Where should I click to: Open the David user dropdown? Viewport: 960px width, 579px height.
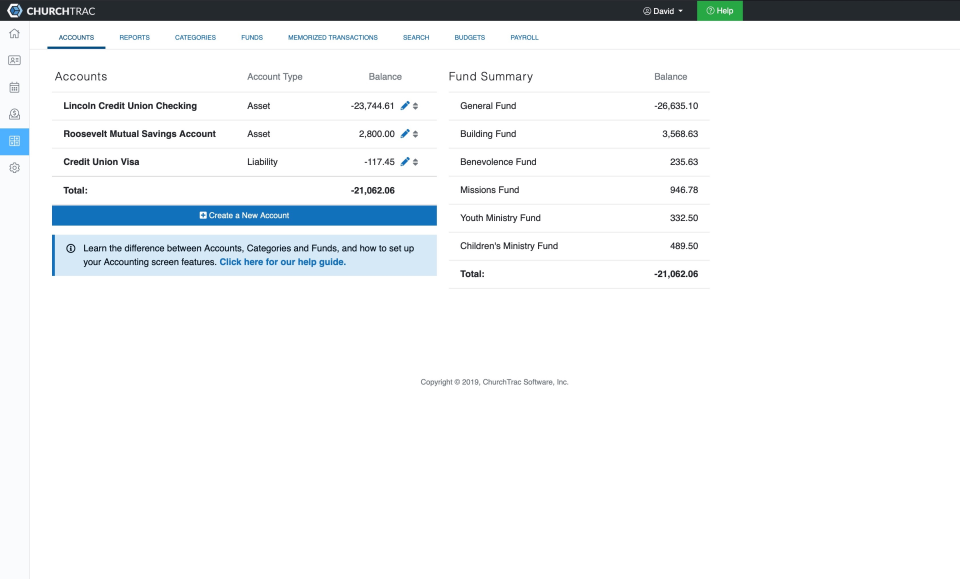click(662, 11)
